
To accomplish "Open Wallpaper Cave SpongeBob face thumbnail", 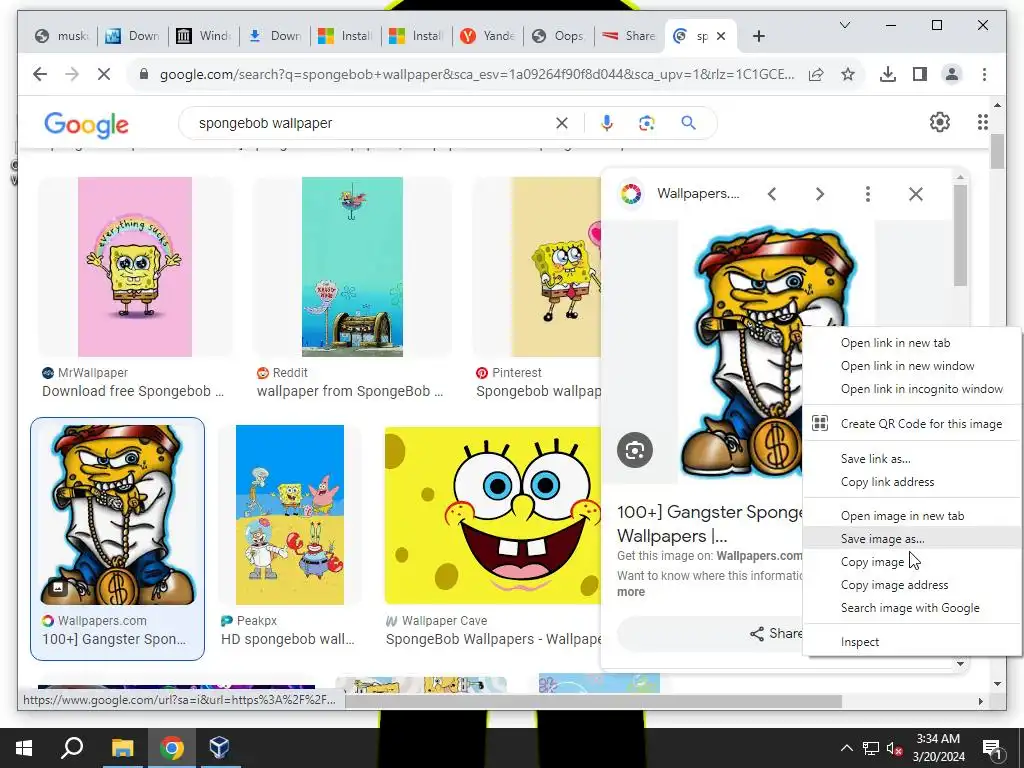I will [x=492, y=515].
